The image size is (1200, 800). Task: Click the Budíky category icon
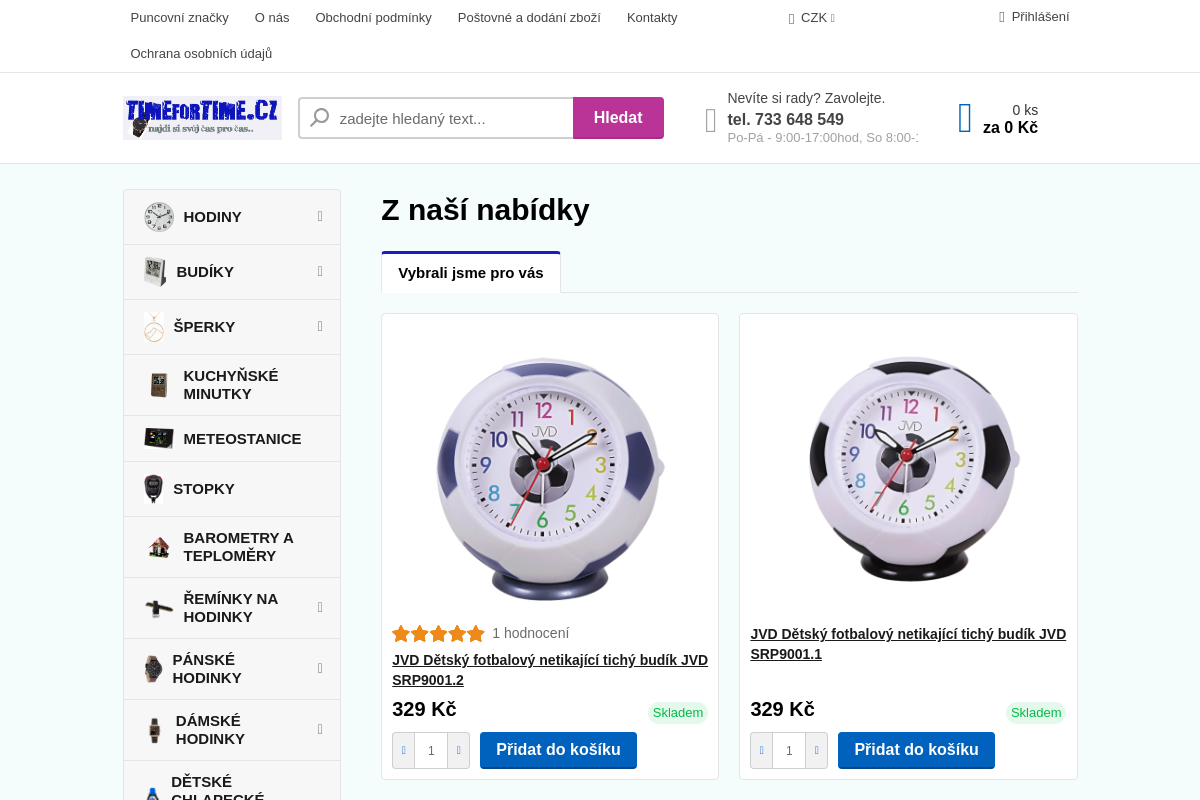coord(155,272)
